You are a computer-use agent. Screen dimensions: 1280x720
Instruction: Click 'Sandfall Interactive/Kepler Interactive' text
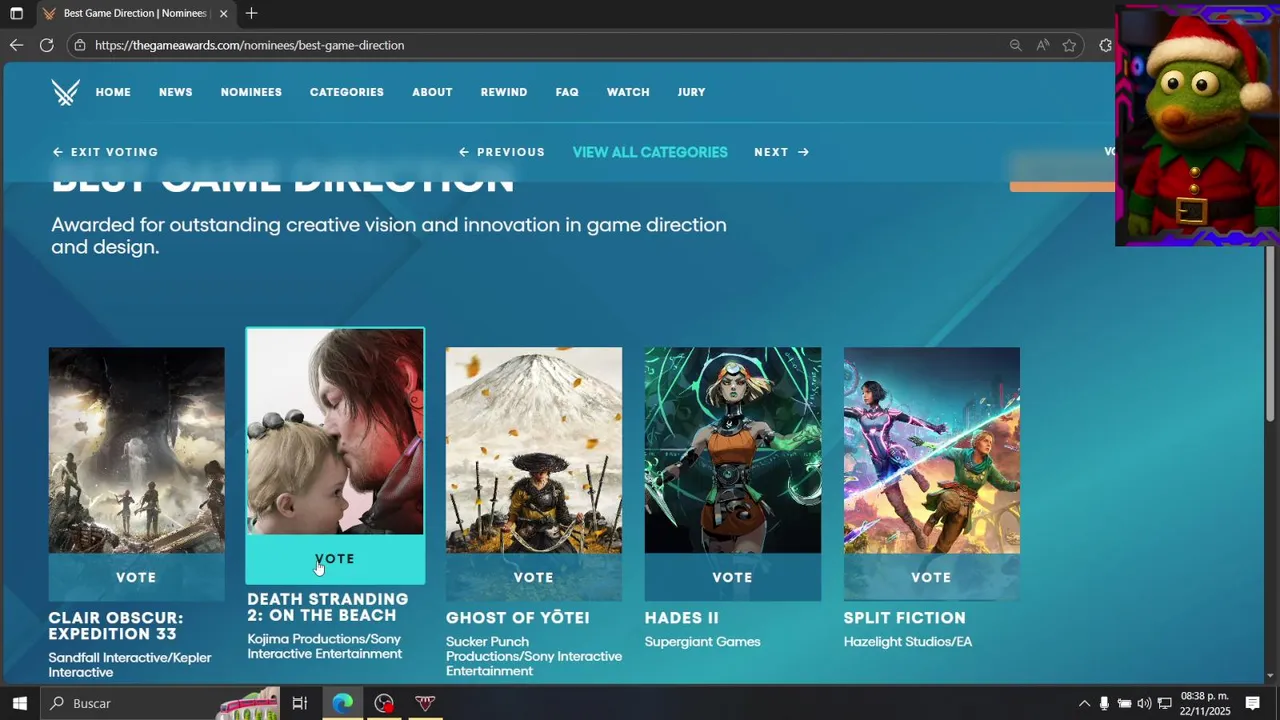[130, 665]
